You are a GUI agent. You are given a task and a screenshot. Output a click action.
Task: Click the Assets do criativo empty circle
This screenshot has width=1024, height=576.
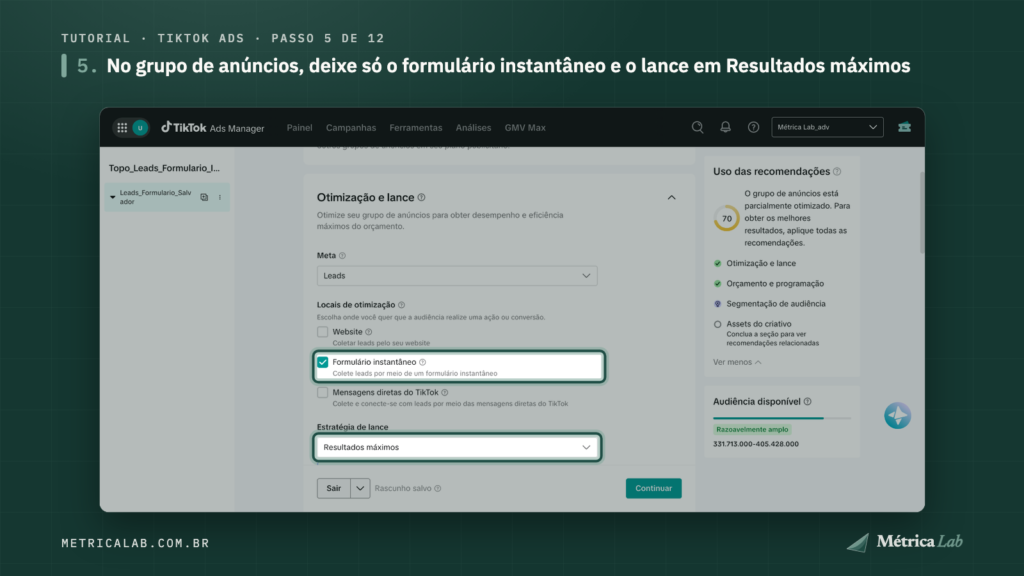(718, 324)
